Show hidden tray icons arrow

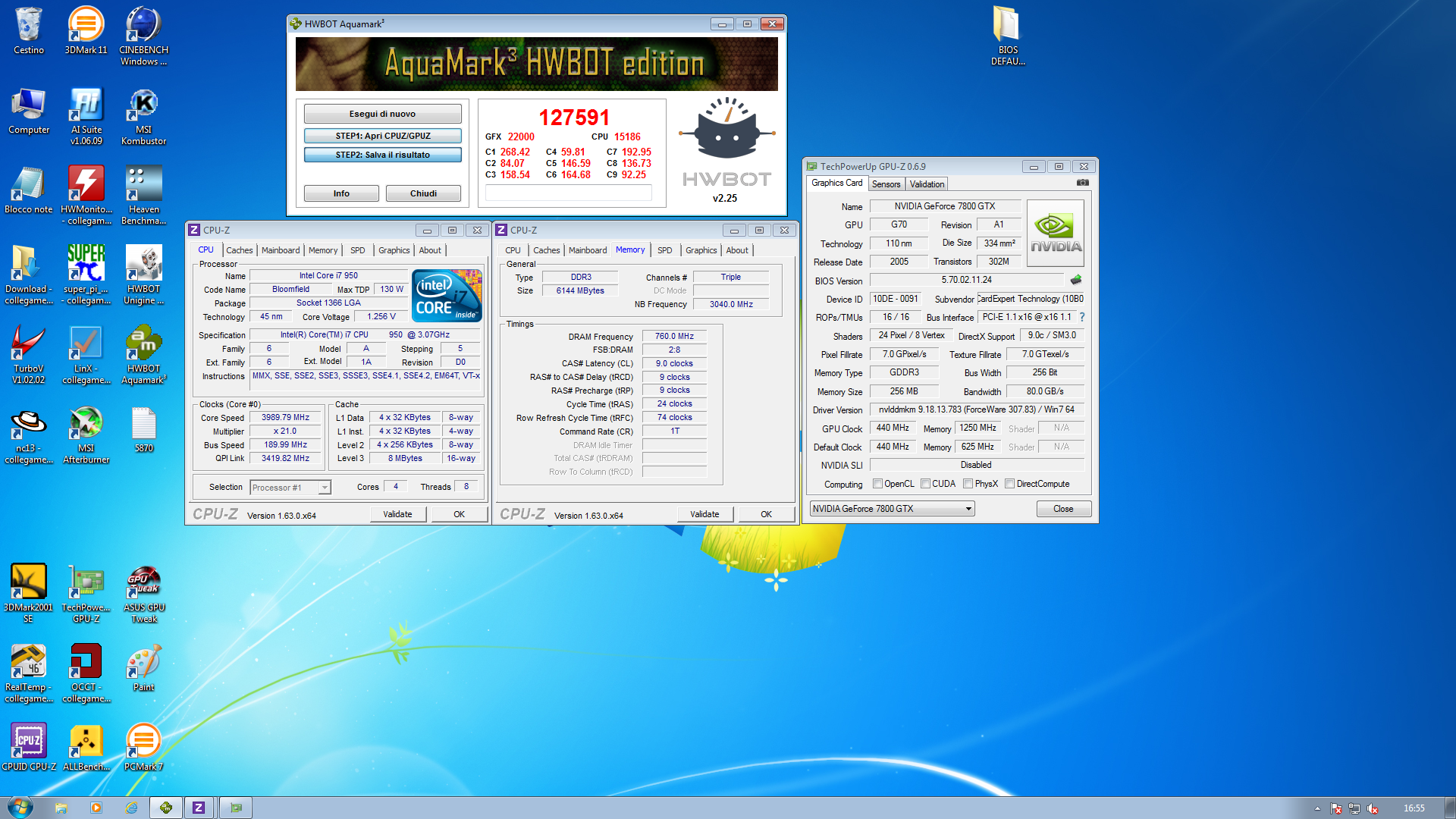click(1317, 808)
